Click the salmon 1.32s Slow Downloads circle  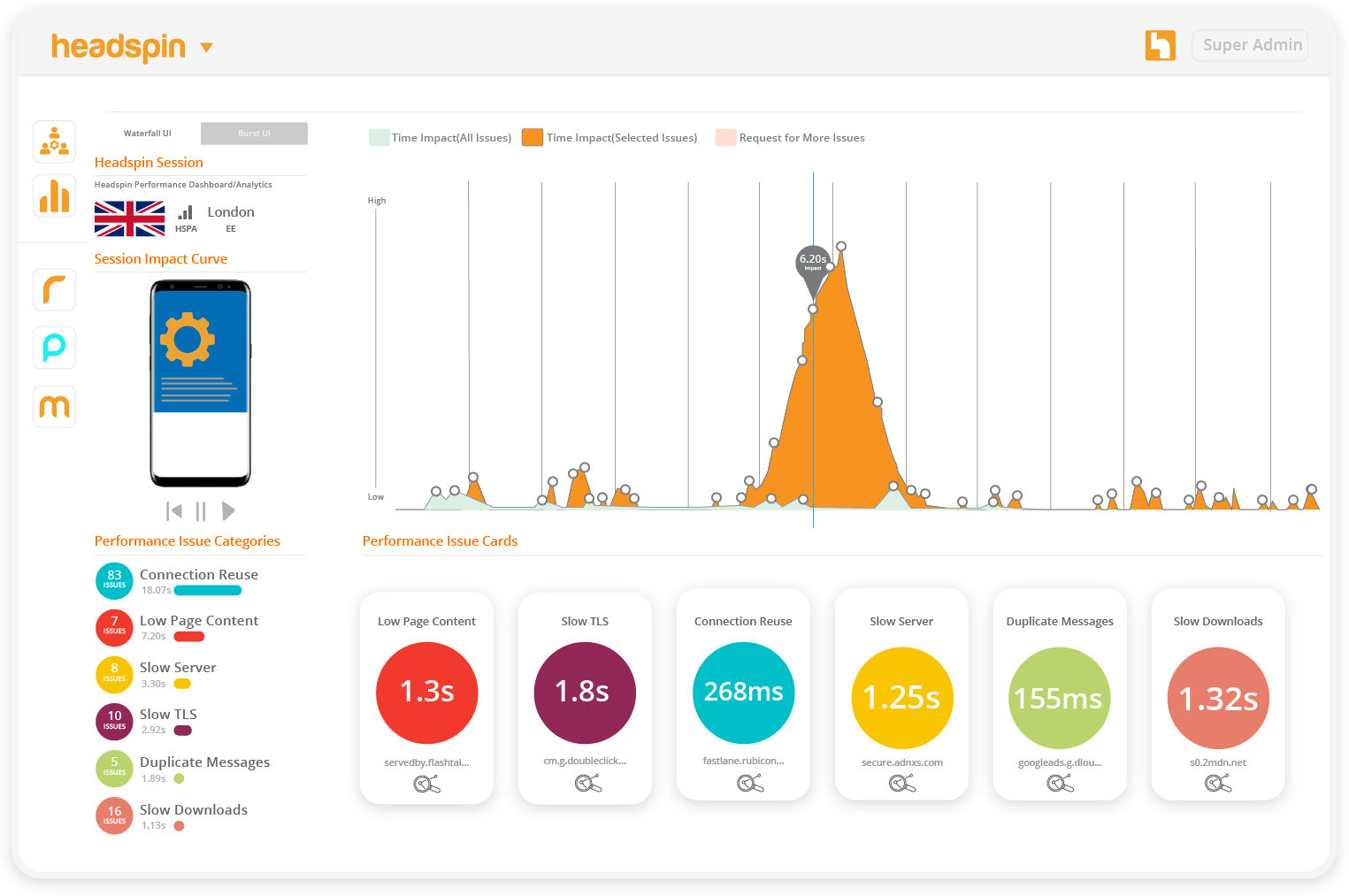1219,699
